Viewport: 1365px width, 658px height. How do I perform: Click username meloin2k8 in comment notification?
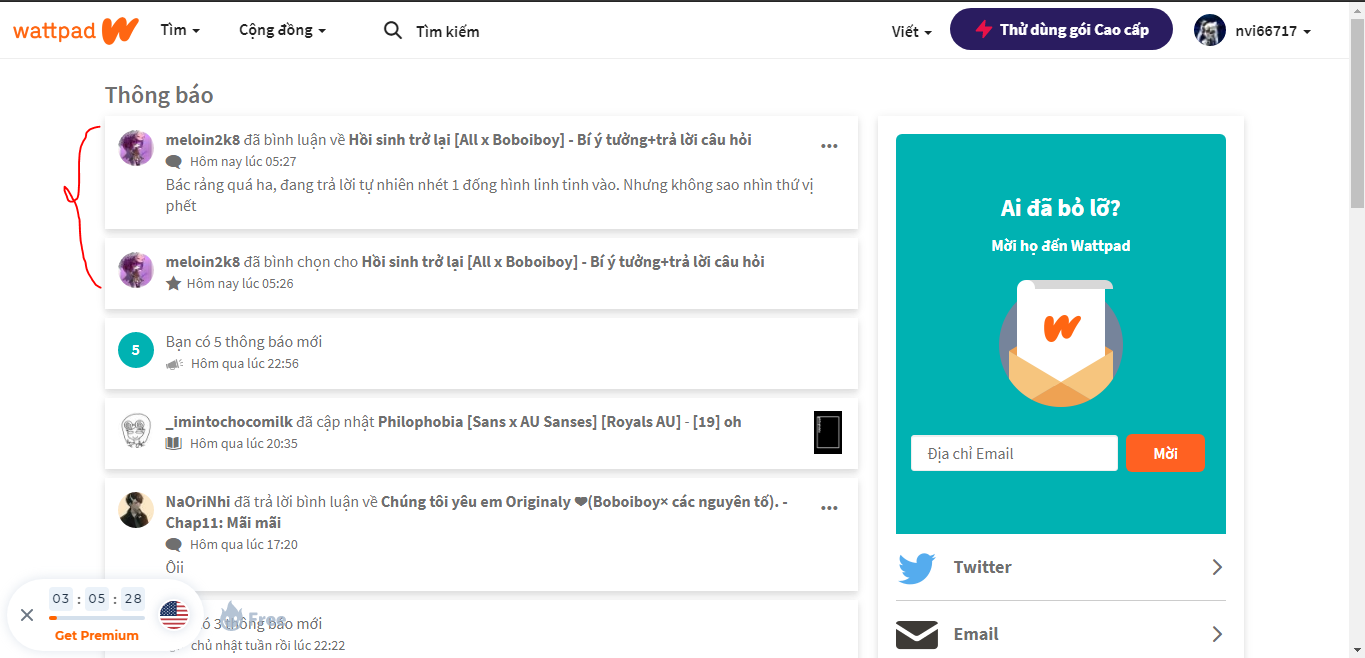203,139
